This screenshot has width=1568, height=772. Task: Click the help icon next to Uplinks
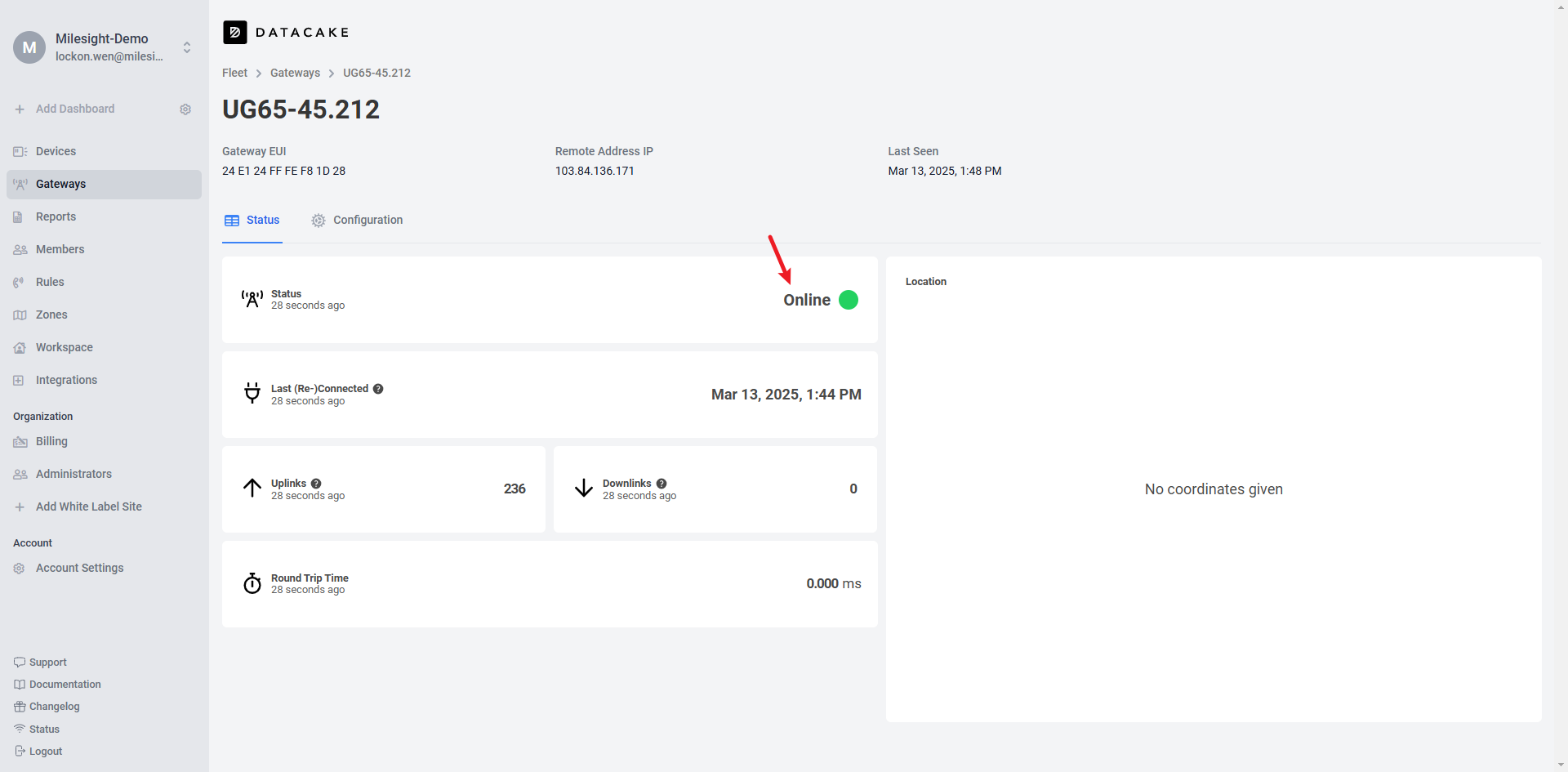[316, 484]
